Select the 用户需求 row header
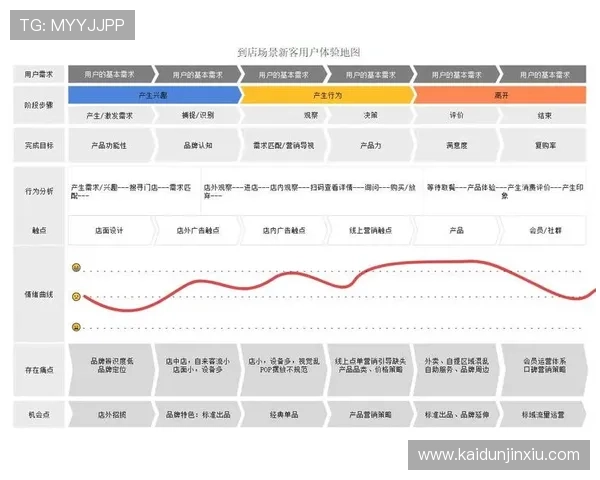Image resolution: width=600 pixels, height=480 pixels. pos(39,74)
